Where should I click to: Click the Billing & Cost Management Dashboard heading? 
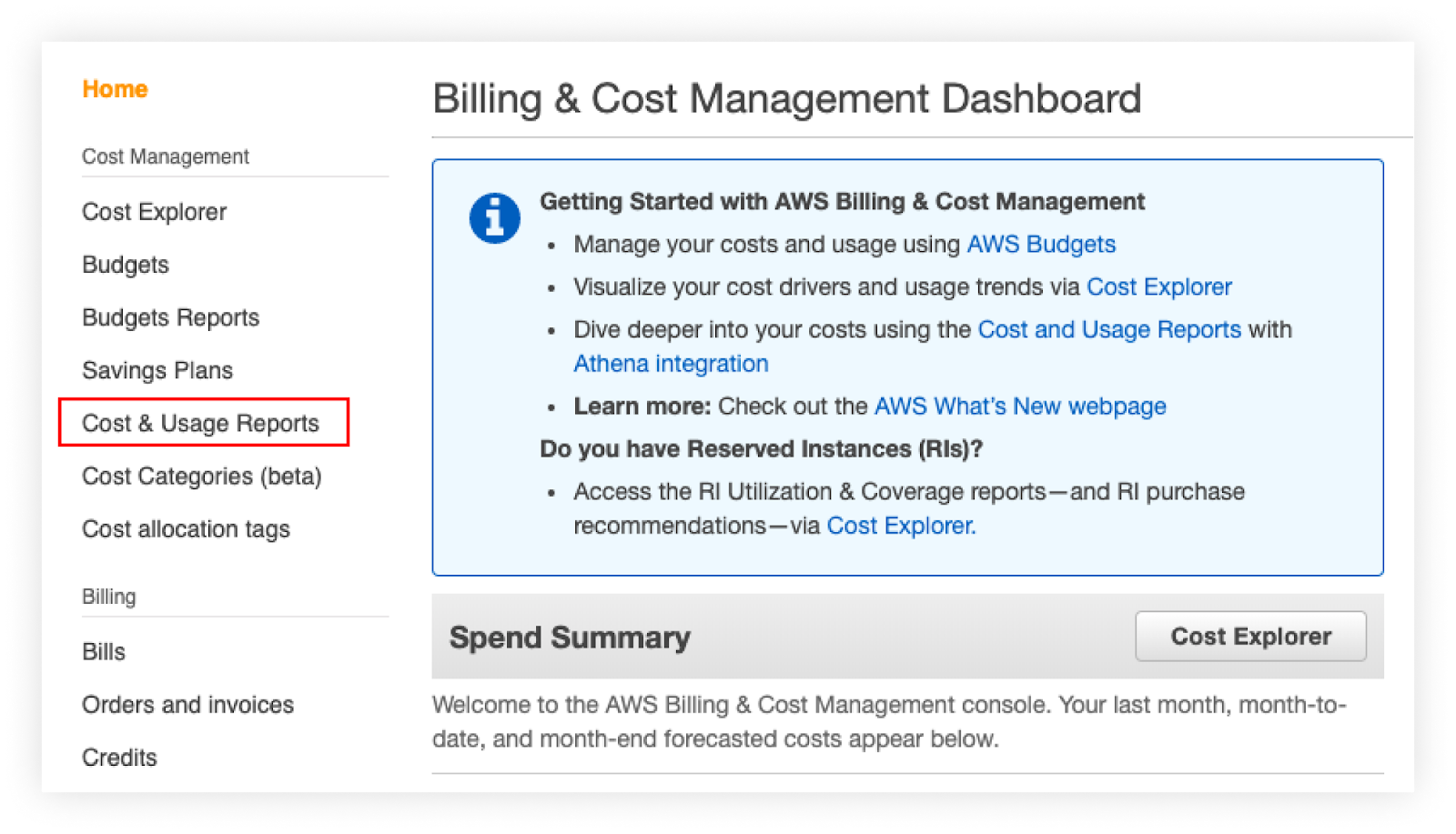click(x=786, y=98)
